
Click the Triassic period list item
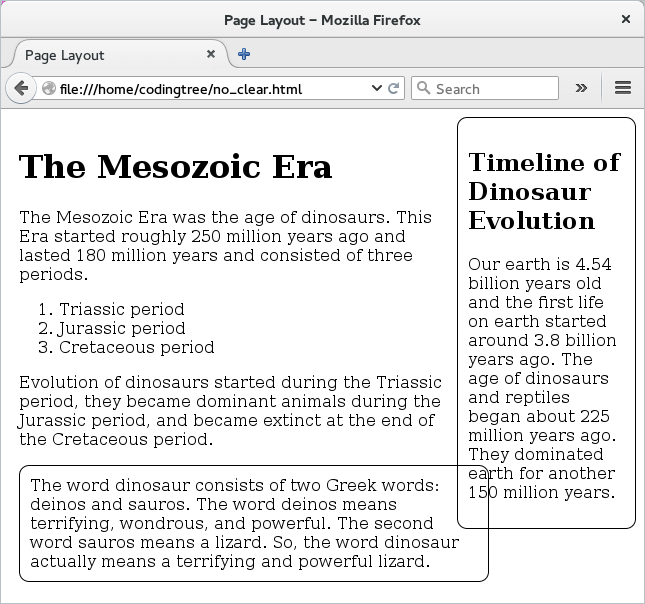[x=121, y=309]
